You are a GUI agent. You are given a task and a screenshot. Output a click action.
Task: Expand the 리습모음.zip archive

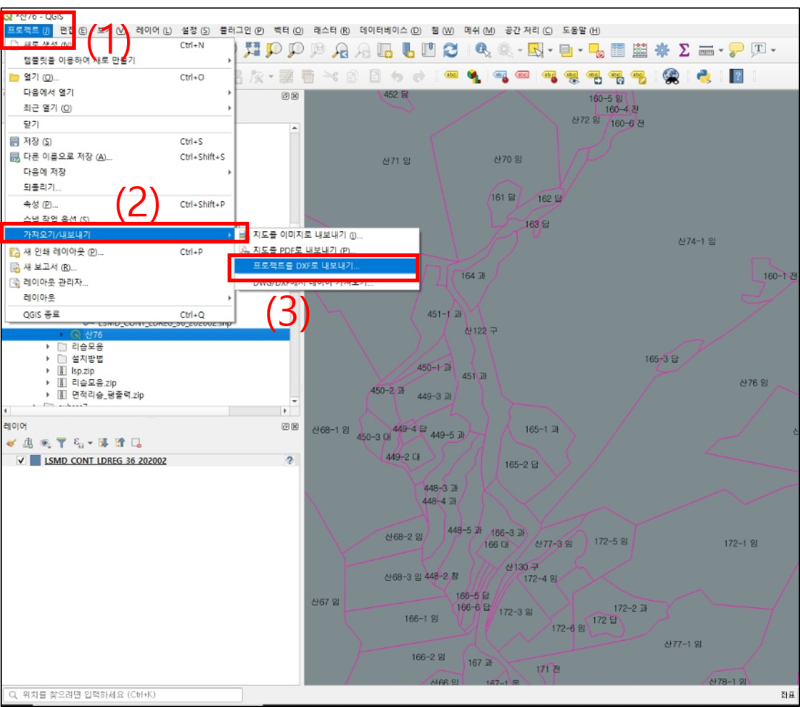click(x=47, y=383)
